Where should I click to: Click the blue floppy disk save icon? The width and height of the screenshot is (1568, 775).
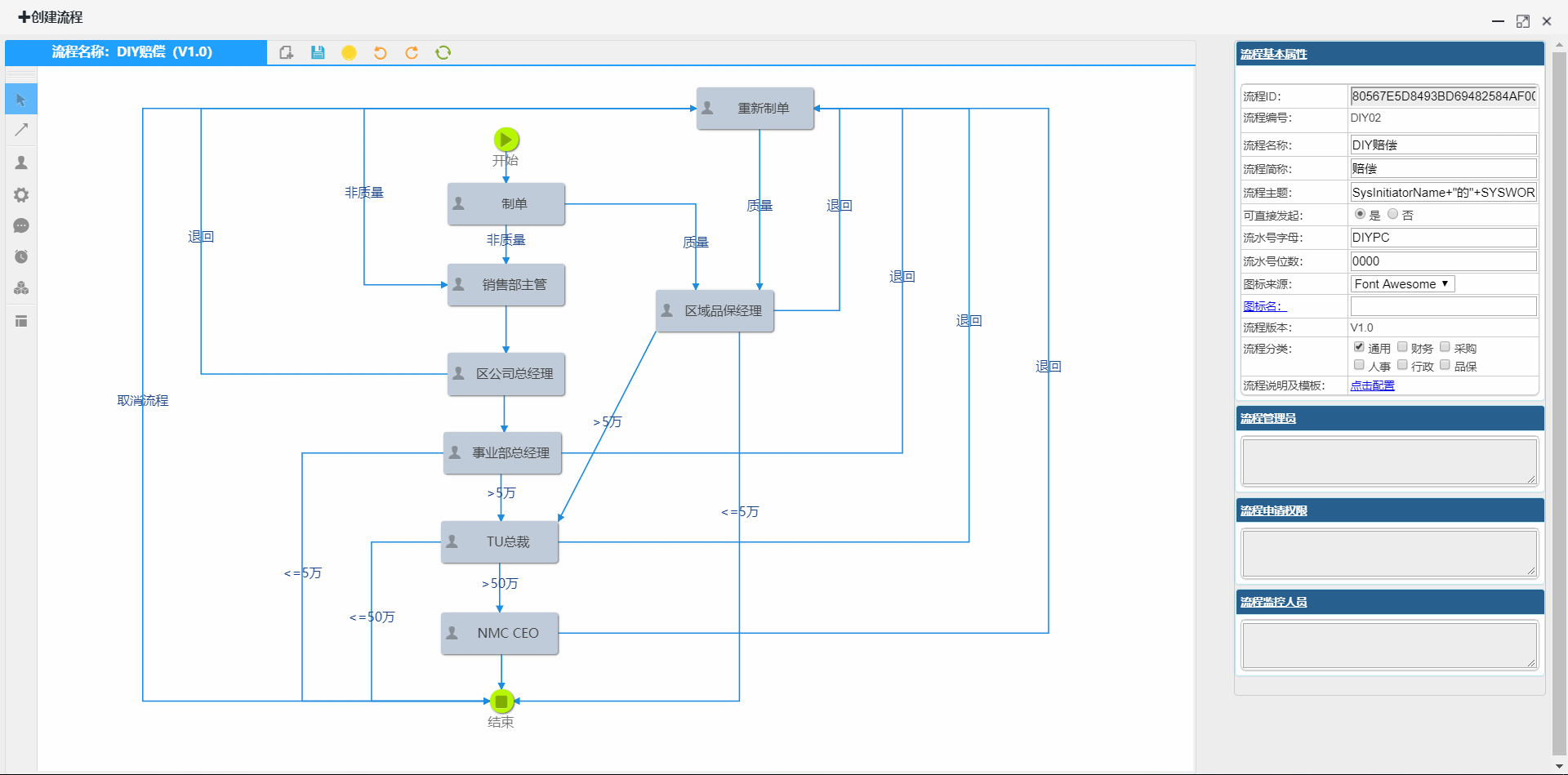318,53
